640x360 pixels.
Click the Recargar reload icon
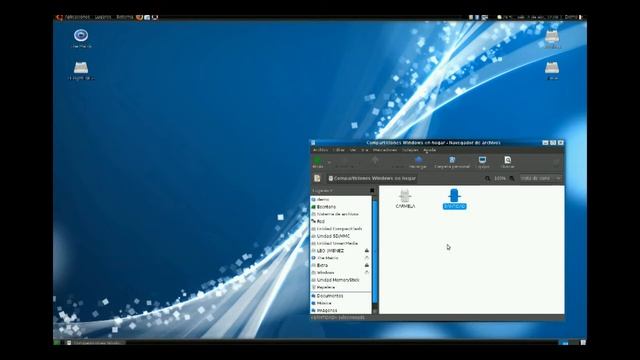coord(418,162)
